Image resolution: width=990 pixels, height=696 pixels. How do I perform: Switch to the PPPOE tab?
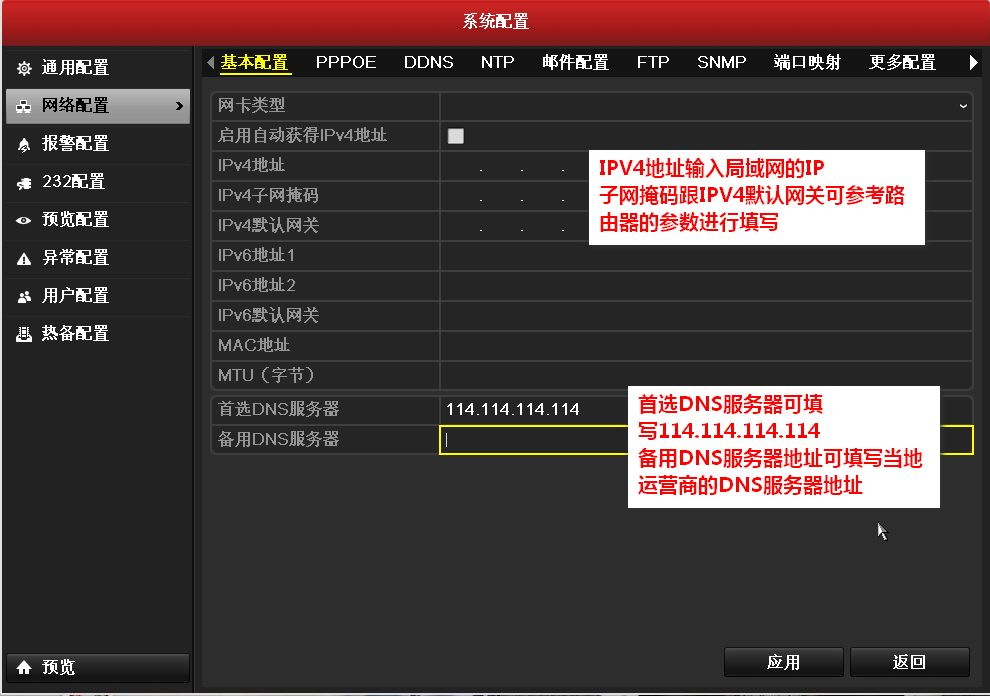(345, 62)
